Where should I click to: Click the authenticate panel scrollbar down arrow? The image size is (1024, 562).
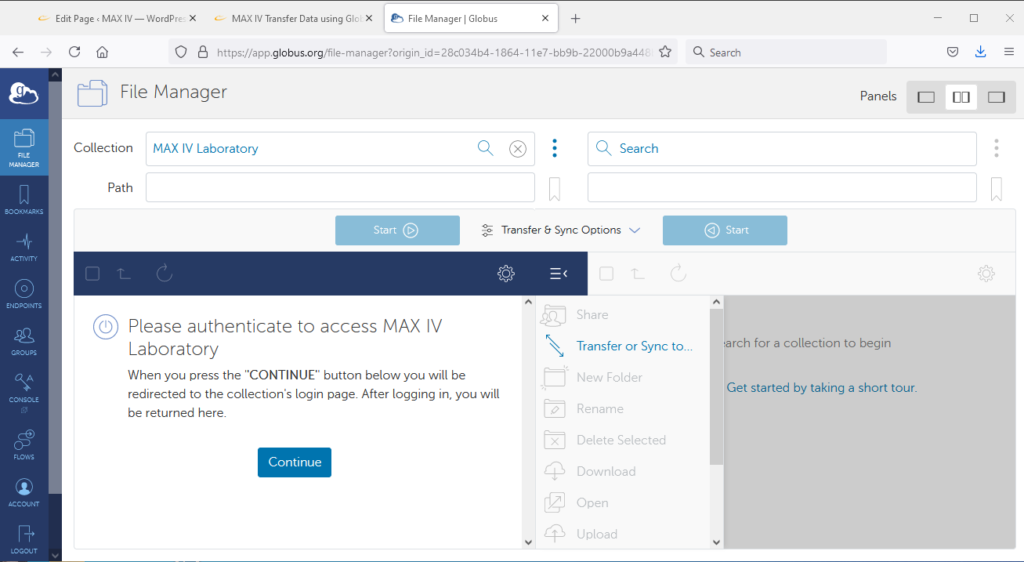[x=528, y=542]
